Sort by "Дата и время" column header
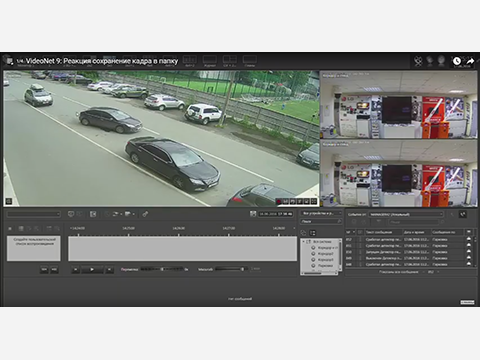 tap(417, 232)
